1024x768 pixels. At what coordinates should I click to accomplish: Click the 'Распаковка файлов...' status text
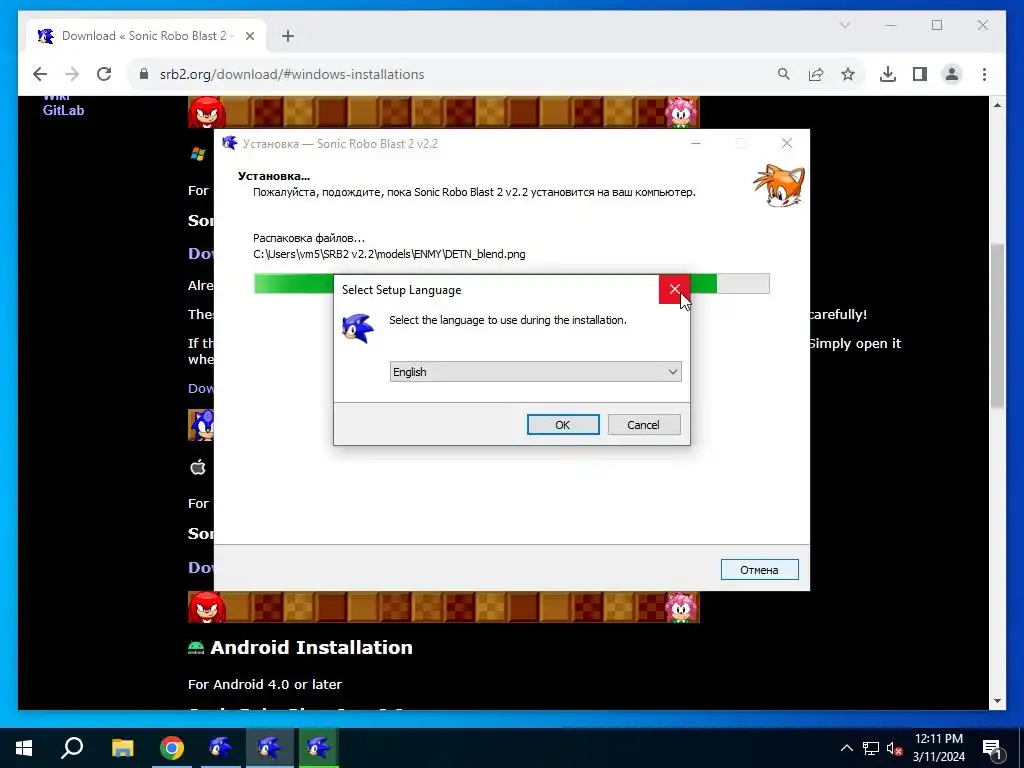[309, 238]
